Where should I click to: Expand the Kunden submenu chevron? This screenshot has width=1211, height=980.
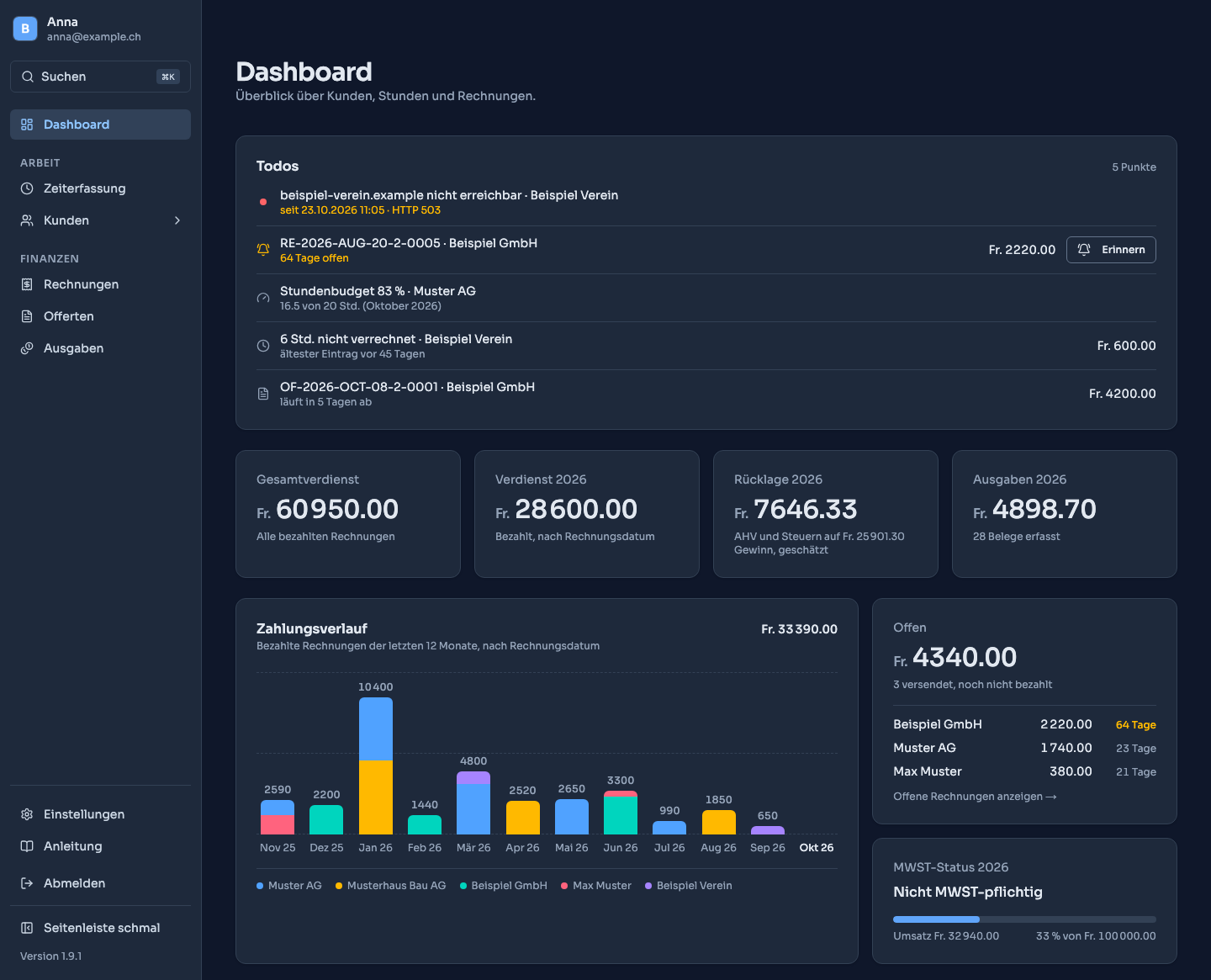[177, 220]
